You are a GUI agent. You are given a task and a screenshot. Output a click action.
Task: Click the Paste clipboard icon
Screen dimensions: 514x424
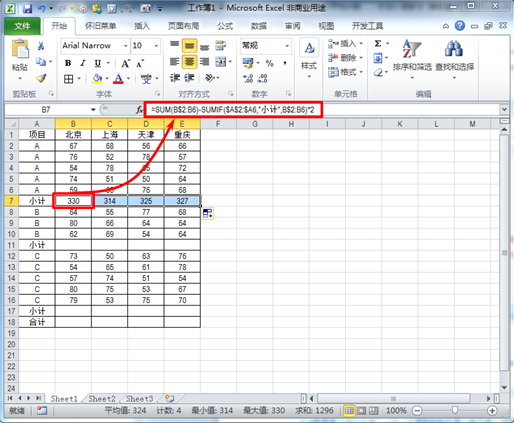click(x=20, y=49)
